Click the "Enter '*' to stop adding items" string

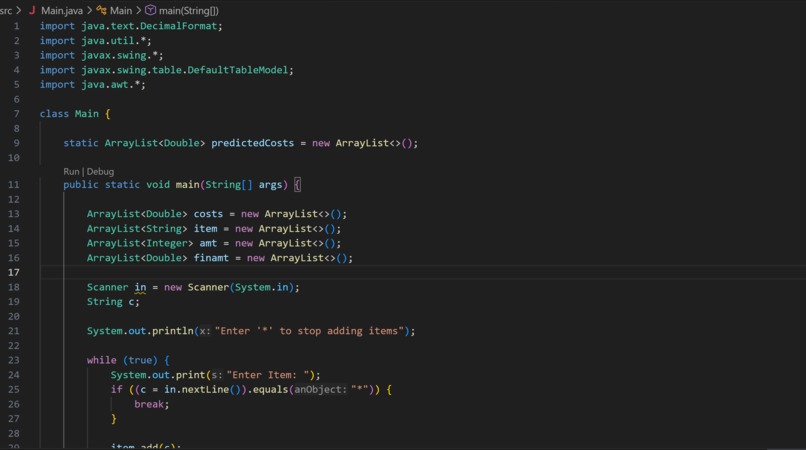click(x=309, y=331)
